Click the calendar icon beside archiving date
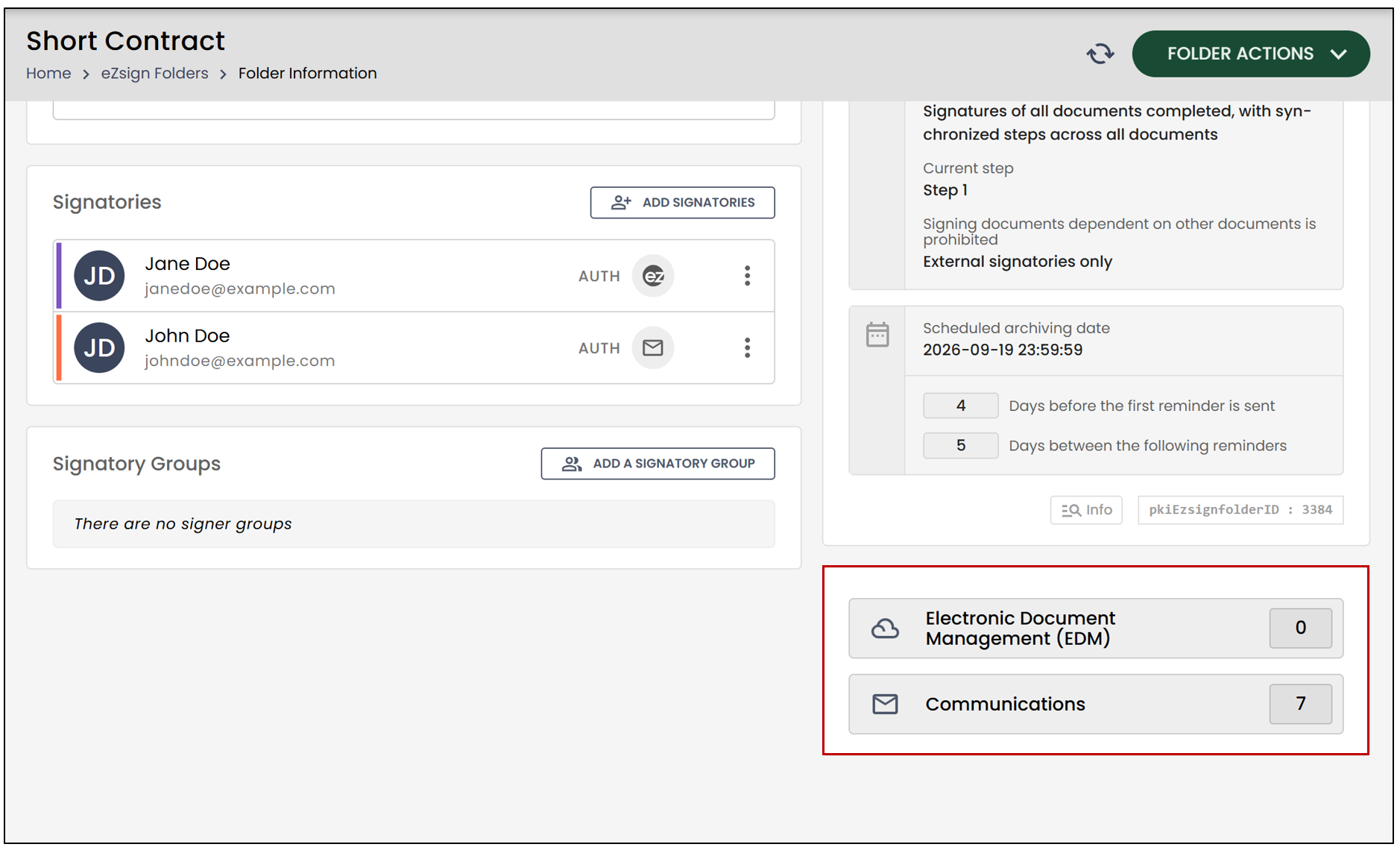The height and width of the screenshot is (850, 1400). tap(877, 335)
